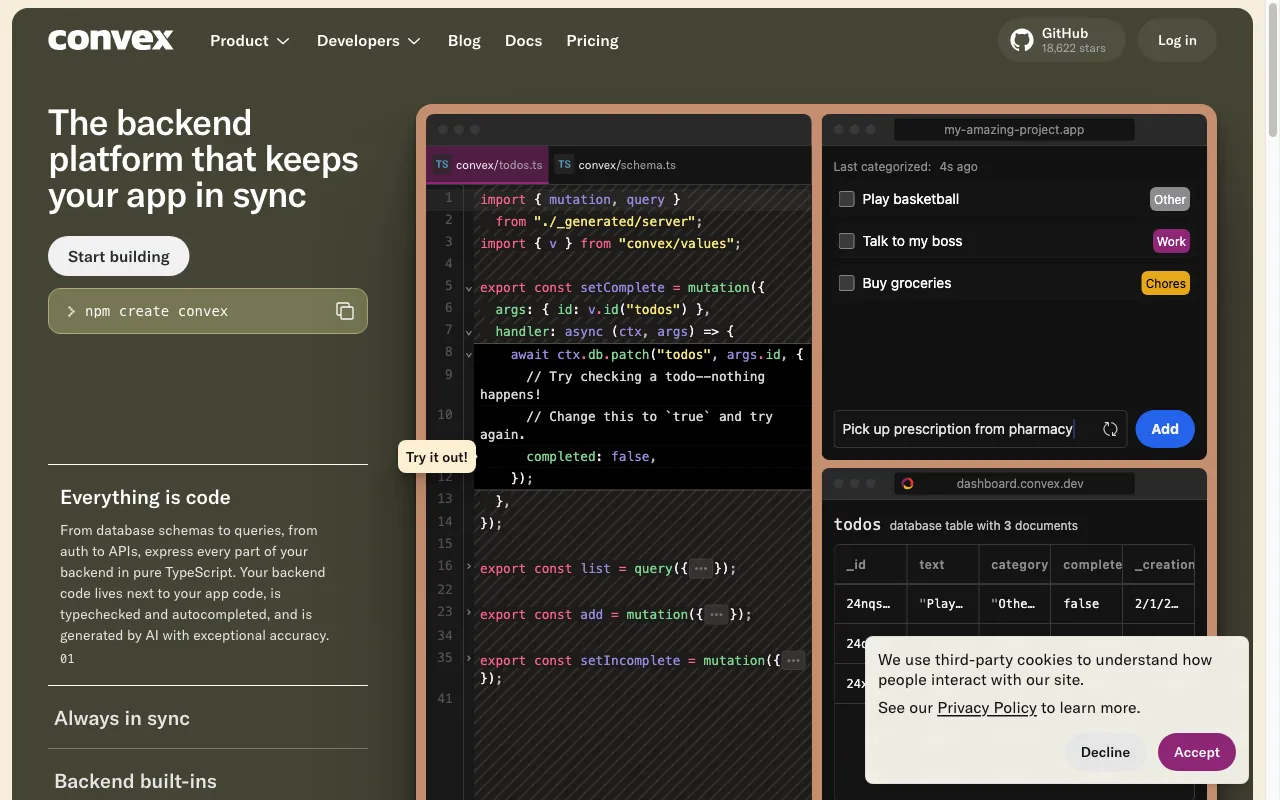This screenshot has height=800, width=1280.
Task: Click the completed: false code line
Action: 591,456
